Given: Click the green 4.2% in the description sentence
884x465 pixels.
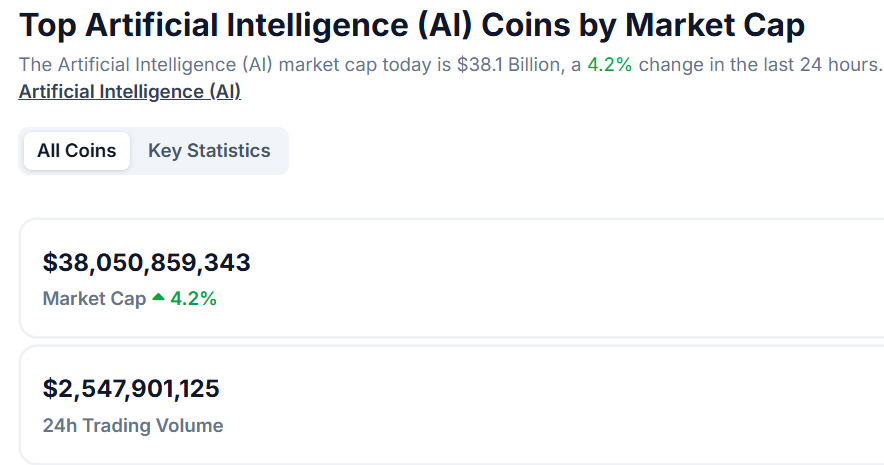Looking at the screenshot, I should tap(609, 66).
